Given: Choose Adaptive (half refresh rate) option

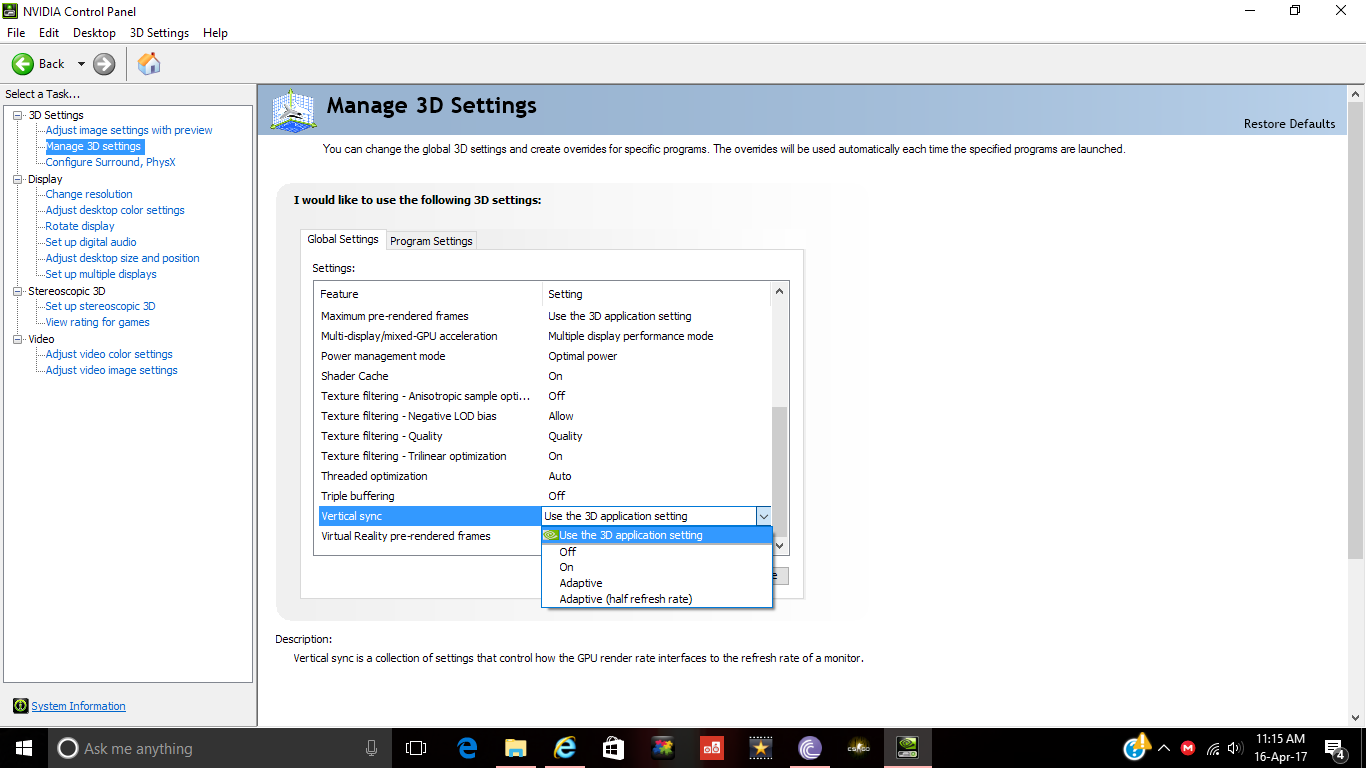Looking at the screenshot, I should click(657, 599).
